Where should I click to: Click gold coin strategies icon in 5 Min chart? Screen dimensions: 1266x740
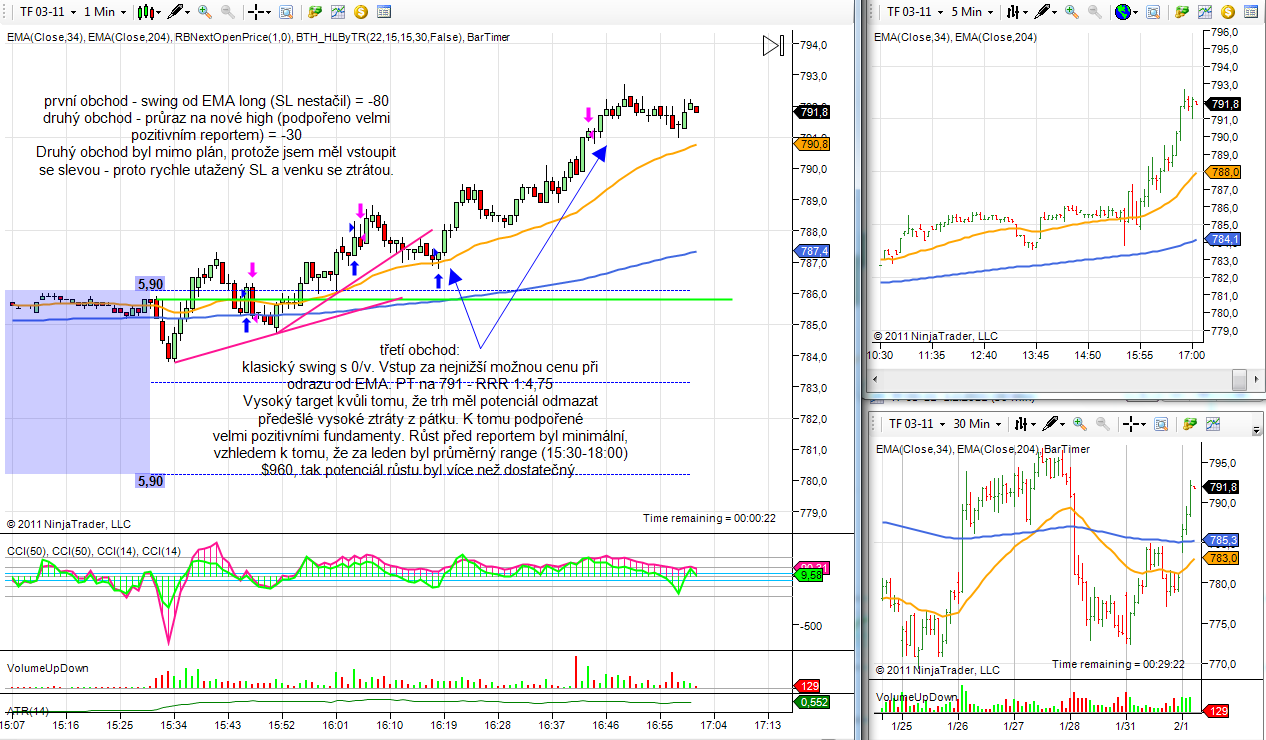1228,12
